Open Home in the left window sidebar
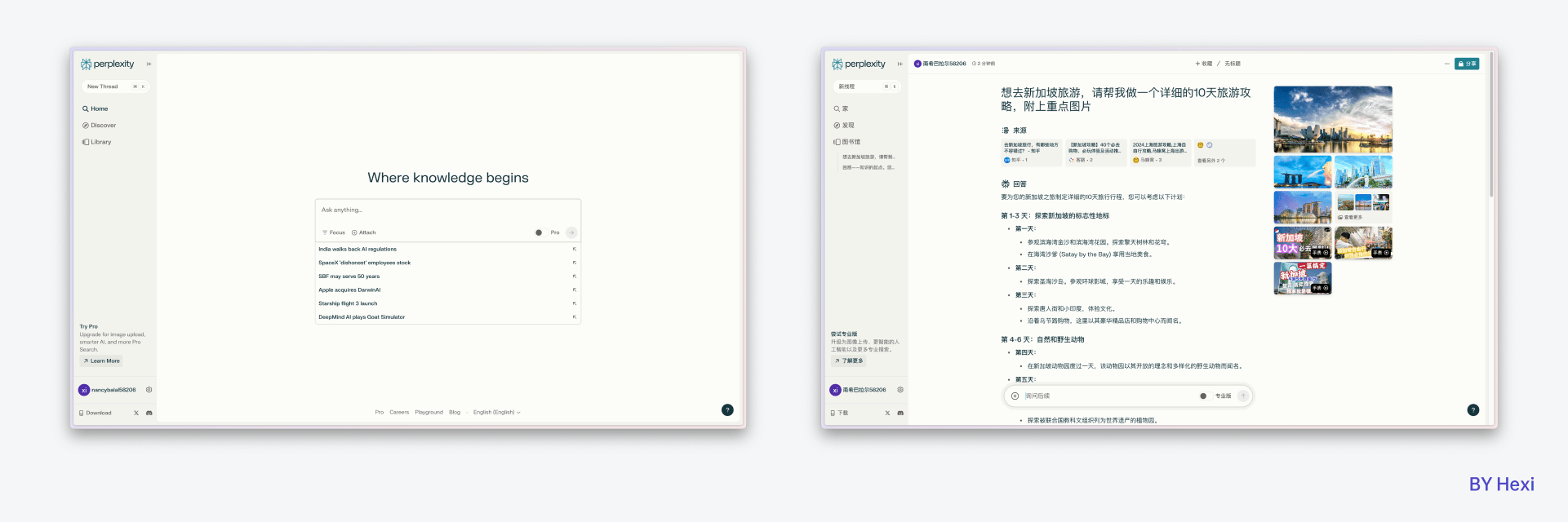Viewport: 1568px width, 522px height. tap(95, 108)
